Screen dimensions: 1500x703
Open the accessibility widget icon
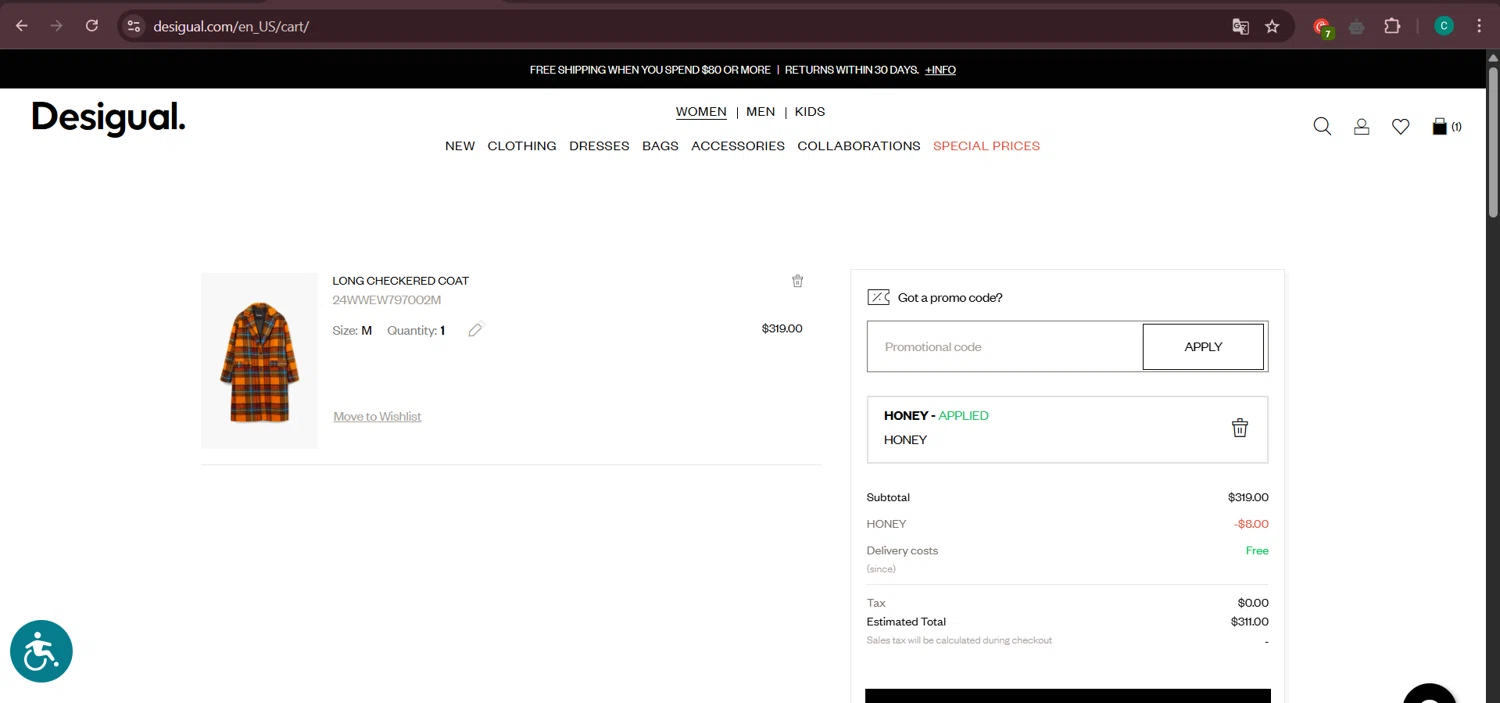pos(41,651)
